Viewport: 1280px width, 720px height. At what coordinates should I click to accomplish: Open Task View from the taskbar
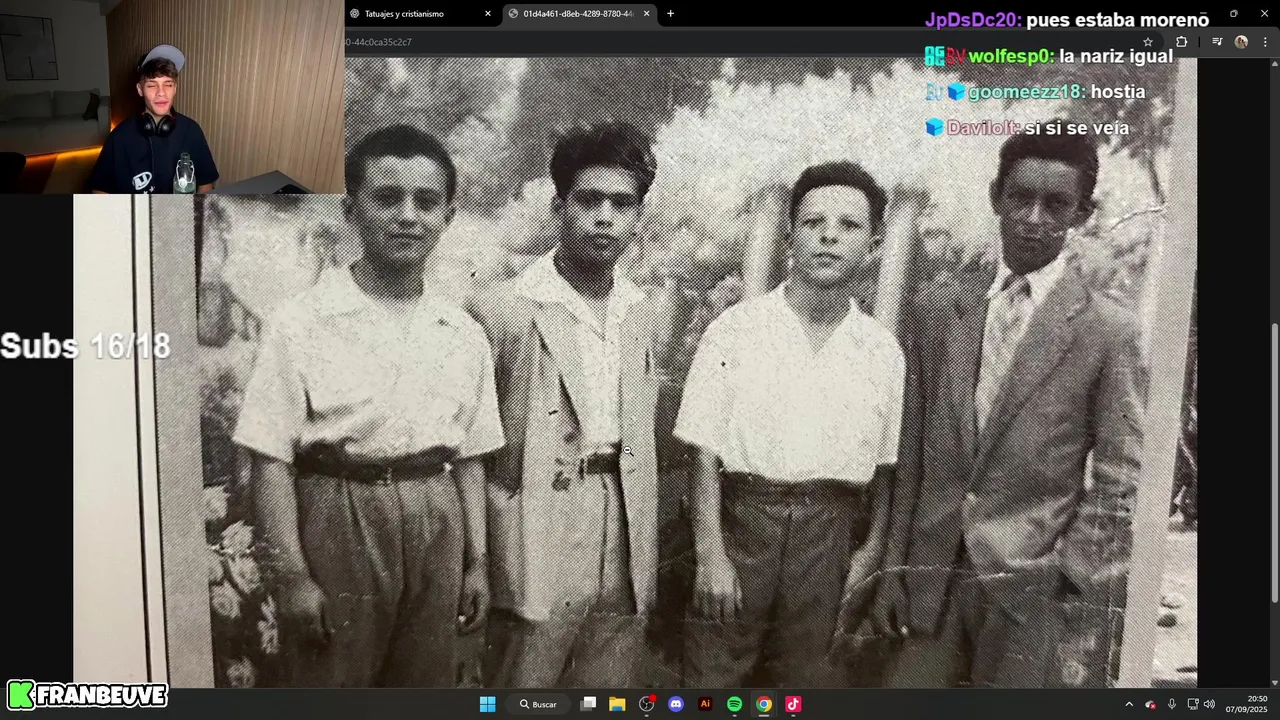pyautogui.click(x=589, y=704)
